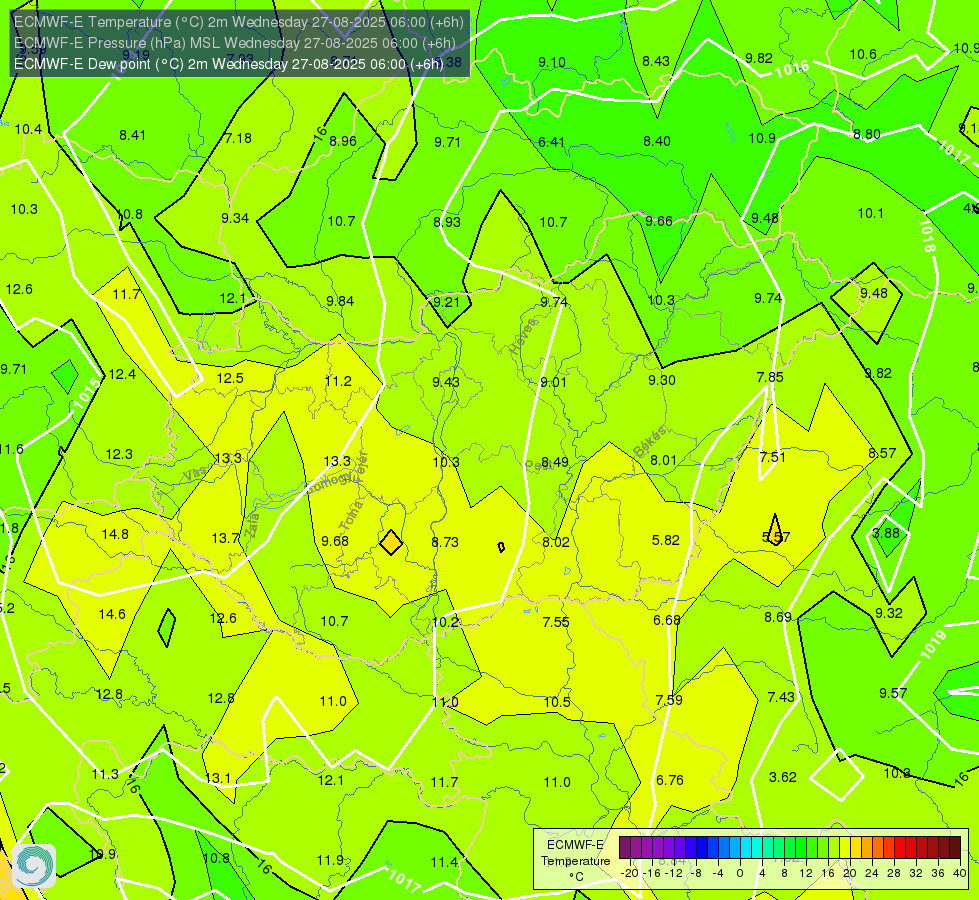
Task: Click the 8.80 temperature value
Action: pyautogui.click(x=867, y=134)
